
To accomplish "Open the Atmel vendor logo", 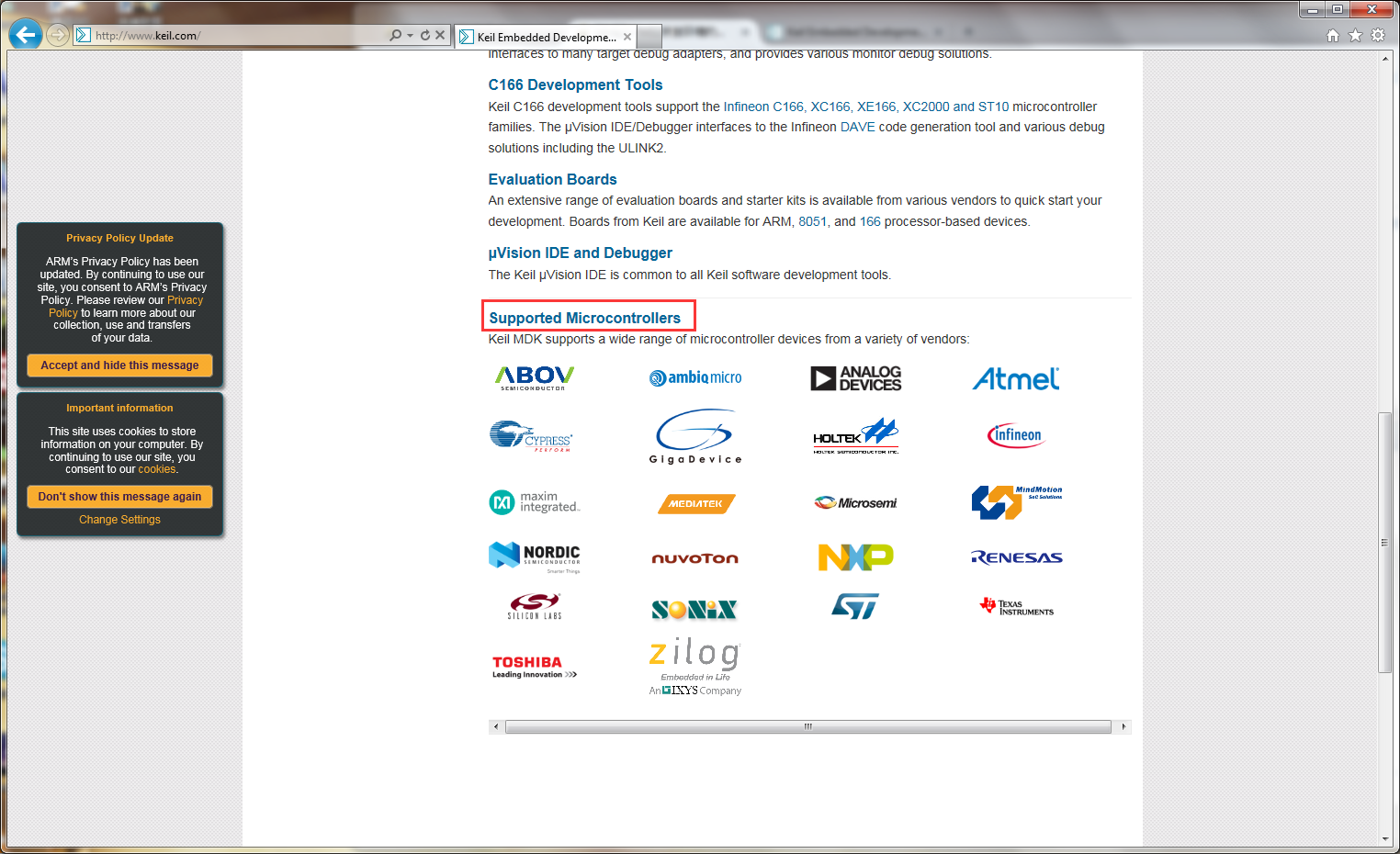I will point(1016,378).
